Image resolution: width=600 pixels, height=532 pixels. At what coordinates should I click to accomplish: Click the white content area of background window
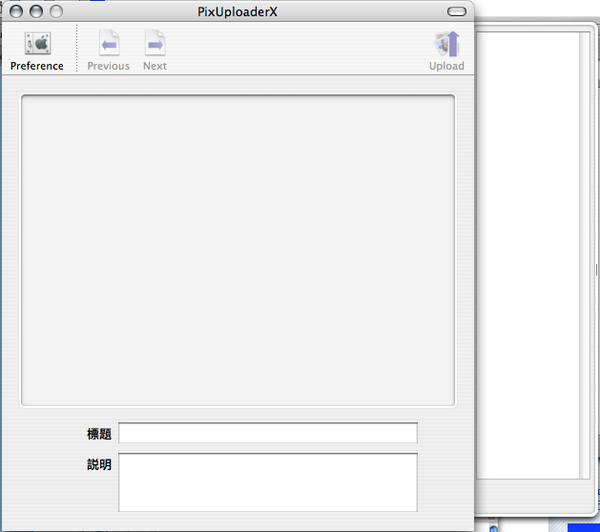[528, 255]
